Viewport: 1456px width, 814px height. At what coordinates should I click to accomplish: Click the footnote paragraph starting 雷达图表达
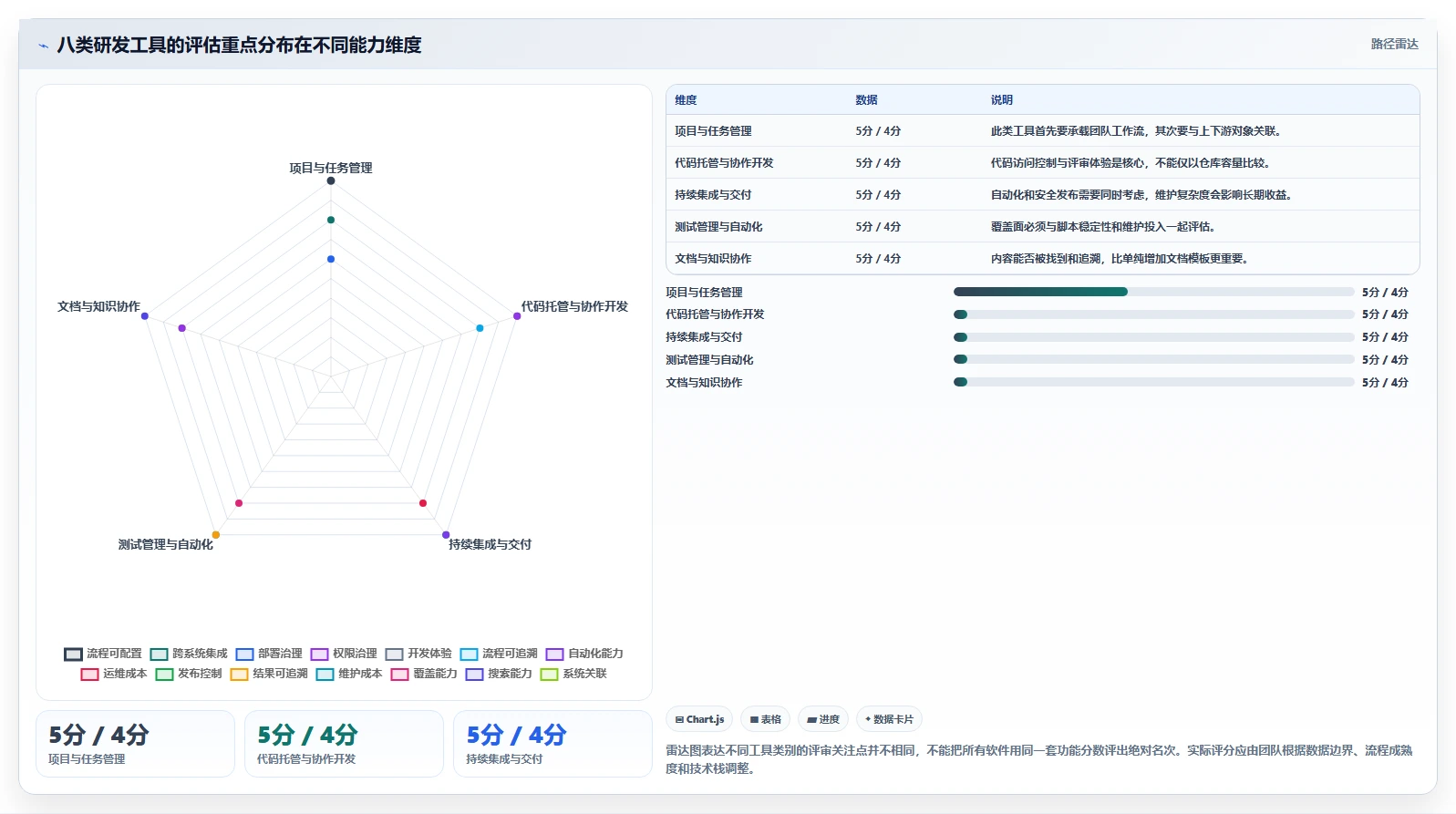click(1039, 759)
